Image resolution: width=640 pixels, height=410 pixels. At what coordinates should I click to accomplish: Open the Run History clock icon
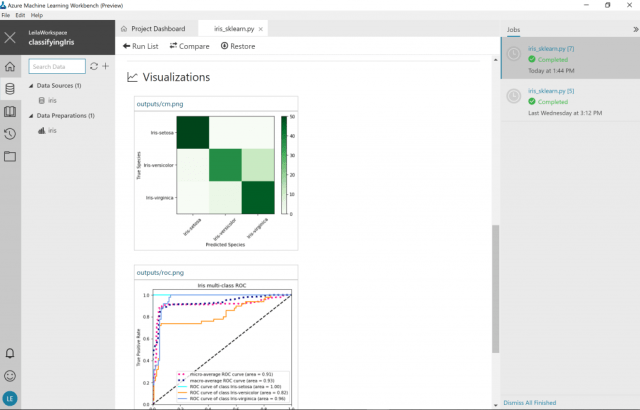coord(10,134)
